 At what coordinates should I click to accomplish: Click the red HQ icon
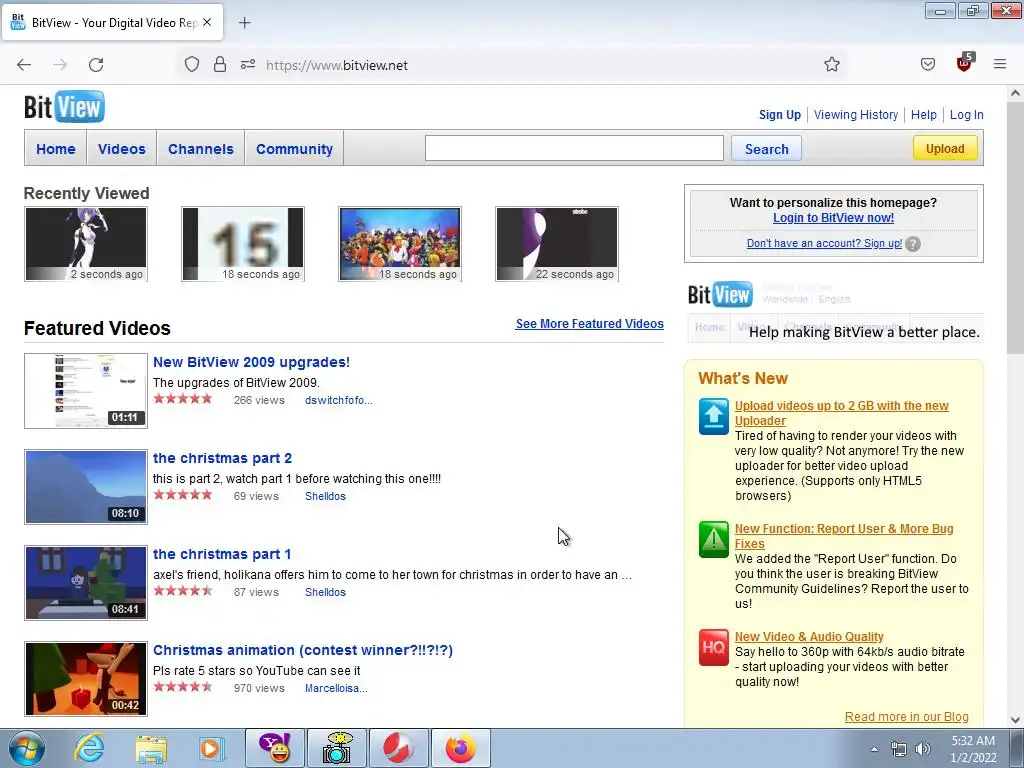713,647
